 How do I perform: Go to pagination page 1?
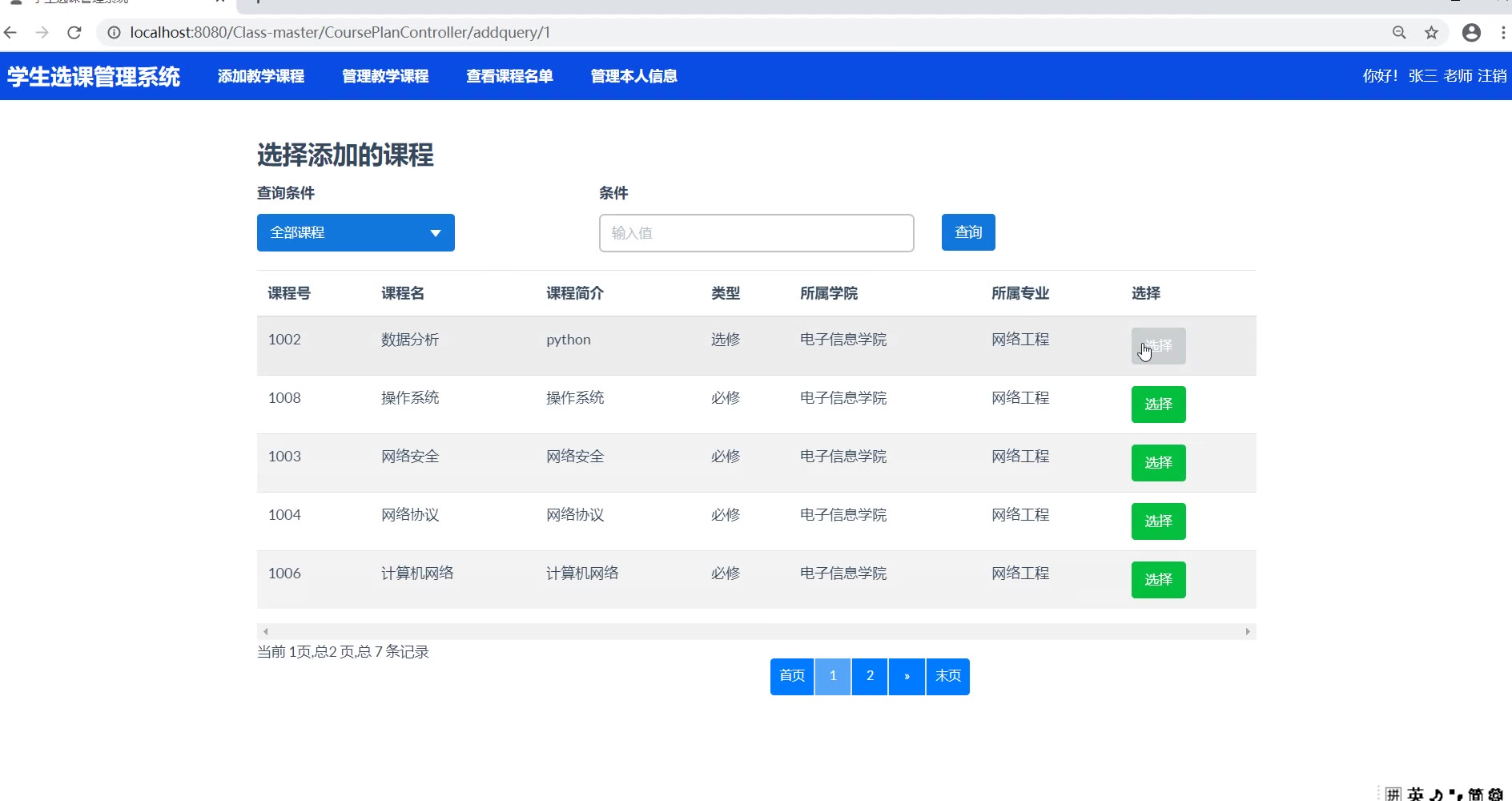click(833, 677)
